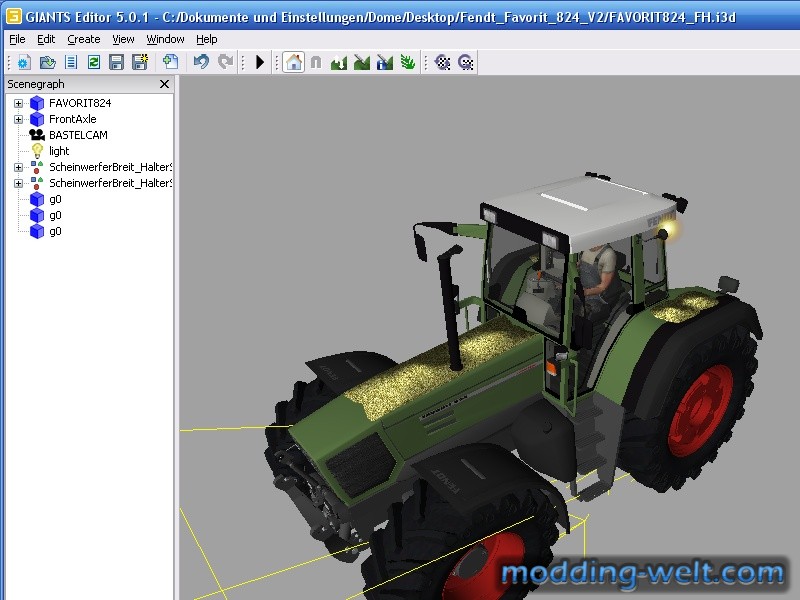The height and width of the screenshot is (600, 800).
Task: Click the blue lined document toolbar icon
Action: click(x=71, y=62)
